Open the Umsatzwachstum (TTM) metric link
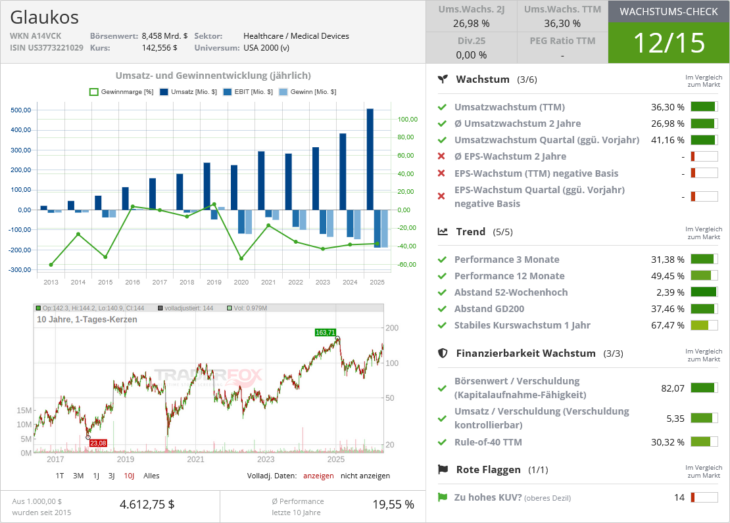Screen dimensions: 730x523 (x=509, y=107)
